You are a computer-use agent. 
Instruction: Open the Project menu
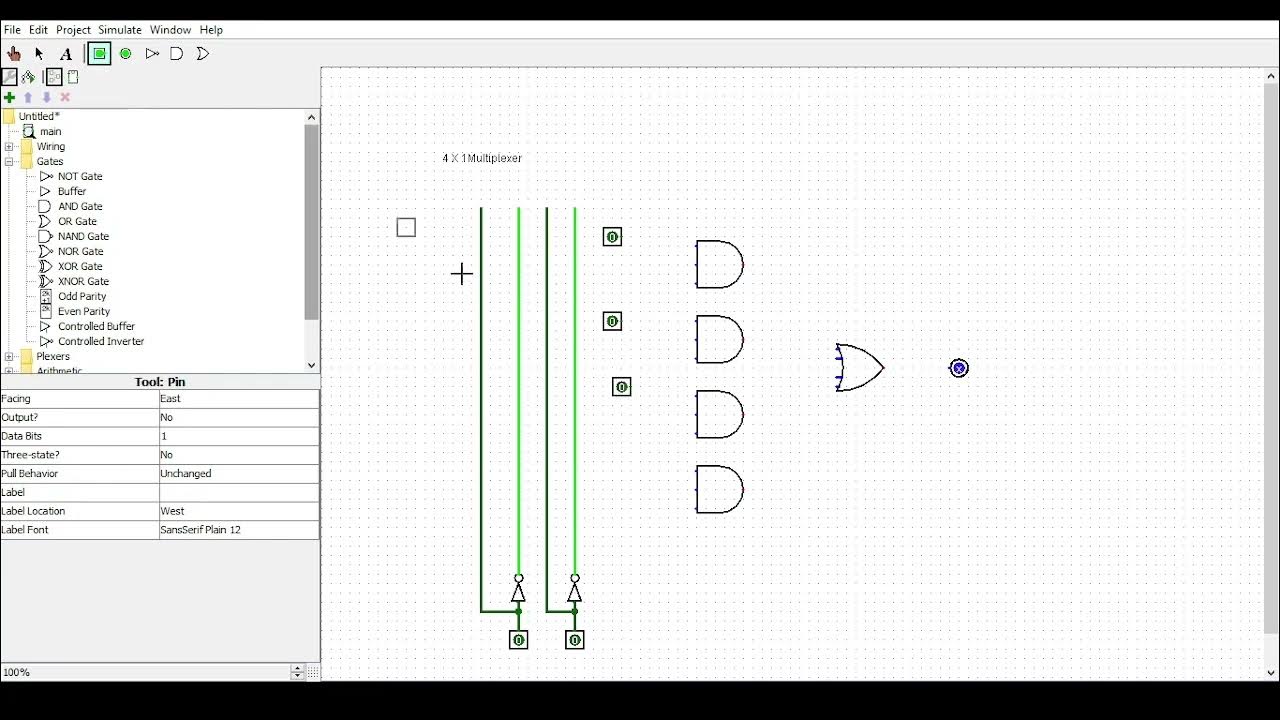[73, 30]
